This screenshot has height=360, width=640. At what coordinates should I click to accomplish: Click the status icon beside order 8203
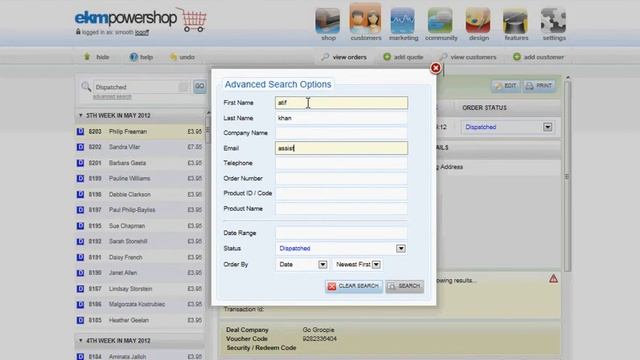[80, 131]
